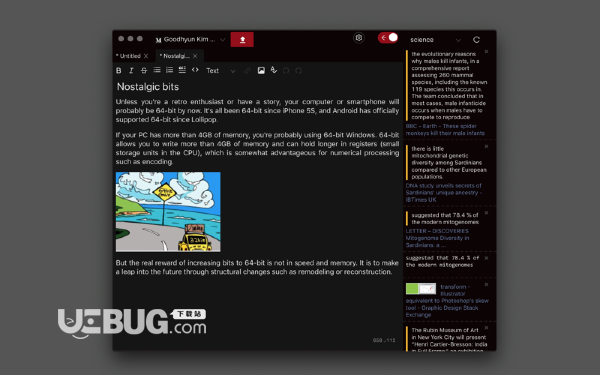The width and height of the screenshot is (600, 375).
Task: Click the undo icon
Action: [286, 71]
